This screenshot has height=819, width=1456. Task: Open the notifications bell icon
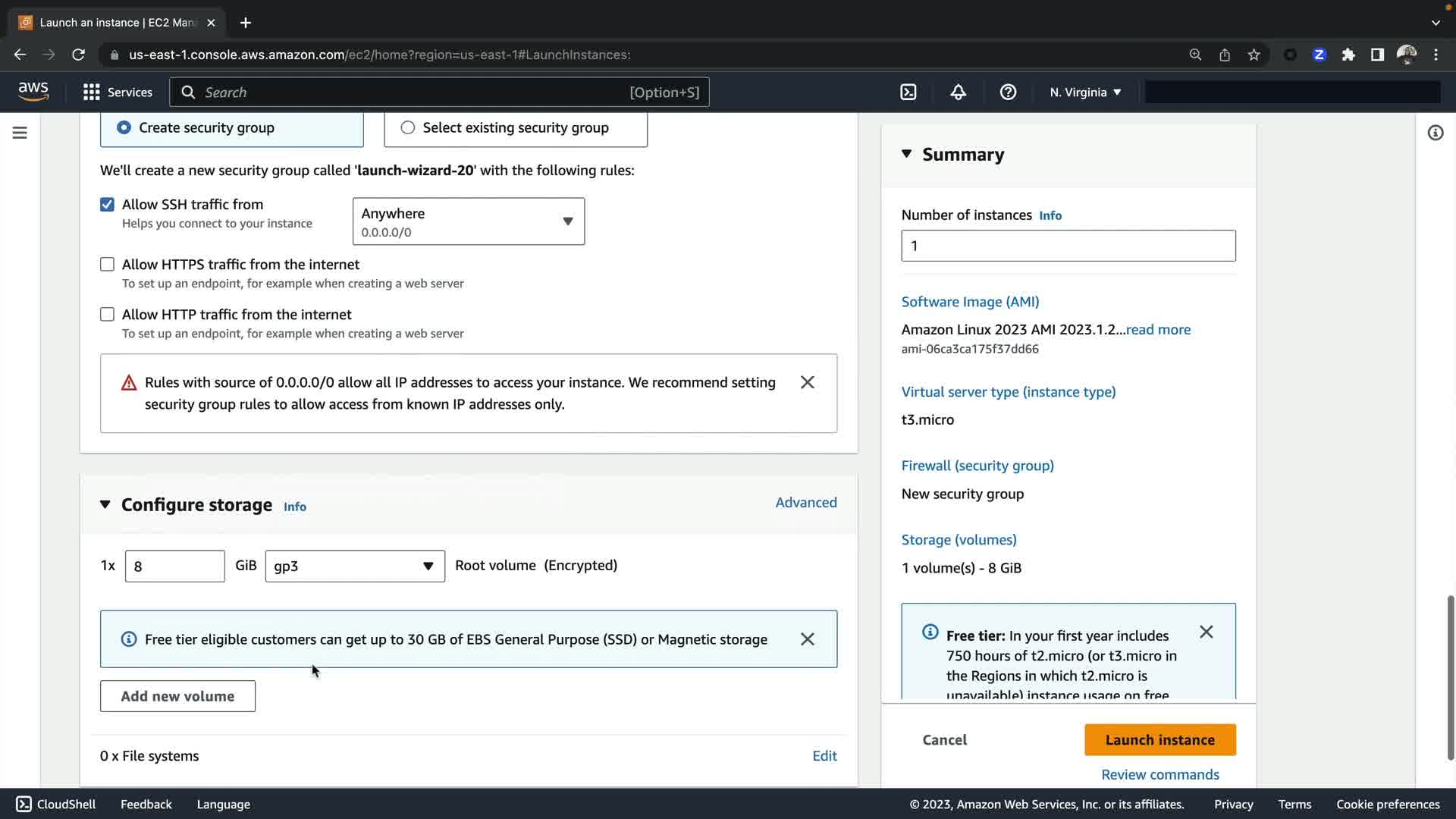(958, 93)
